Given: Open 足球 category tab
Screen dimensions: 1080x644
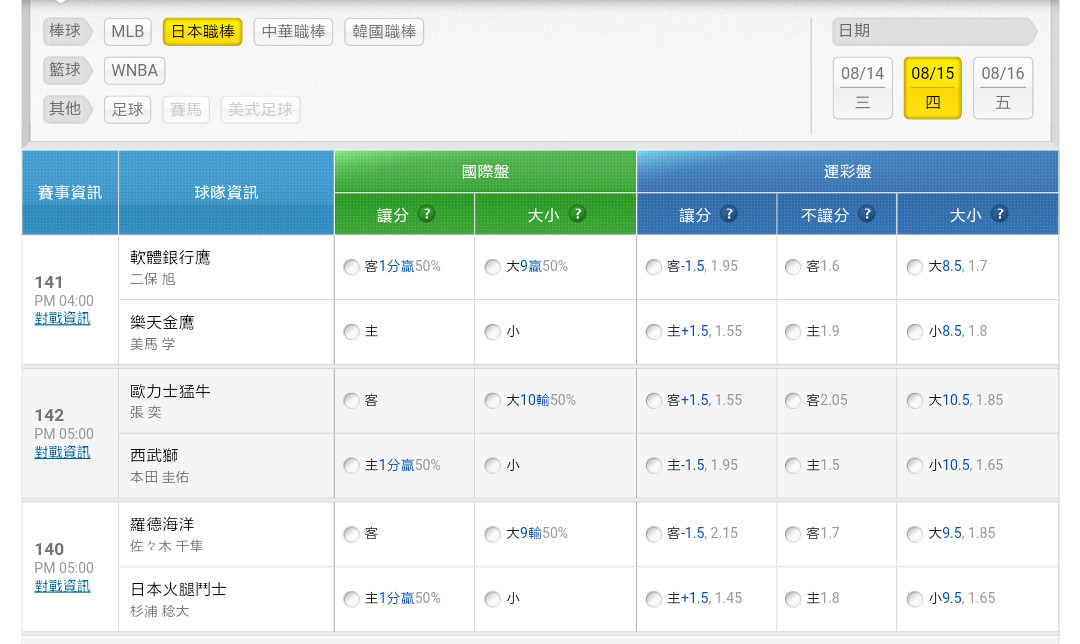Looking at the screenshot, I should click(127, 110).
